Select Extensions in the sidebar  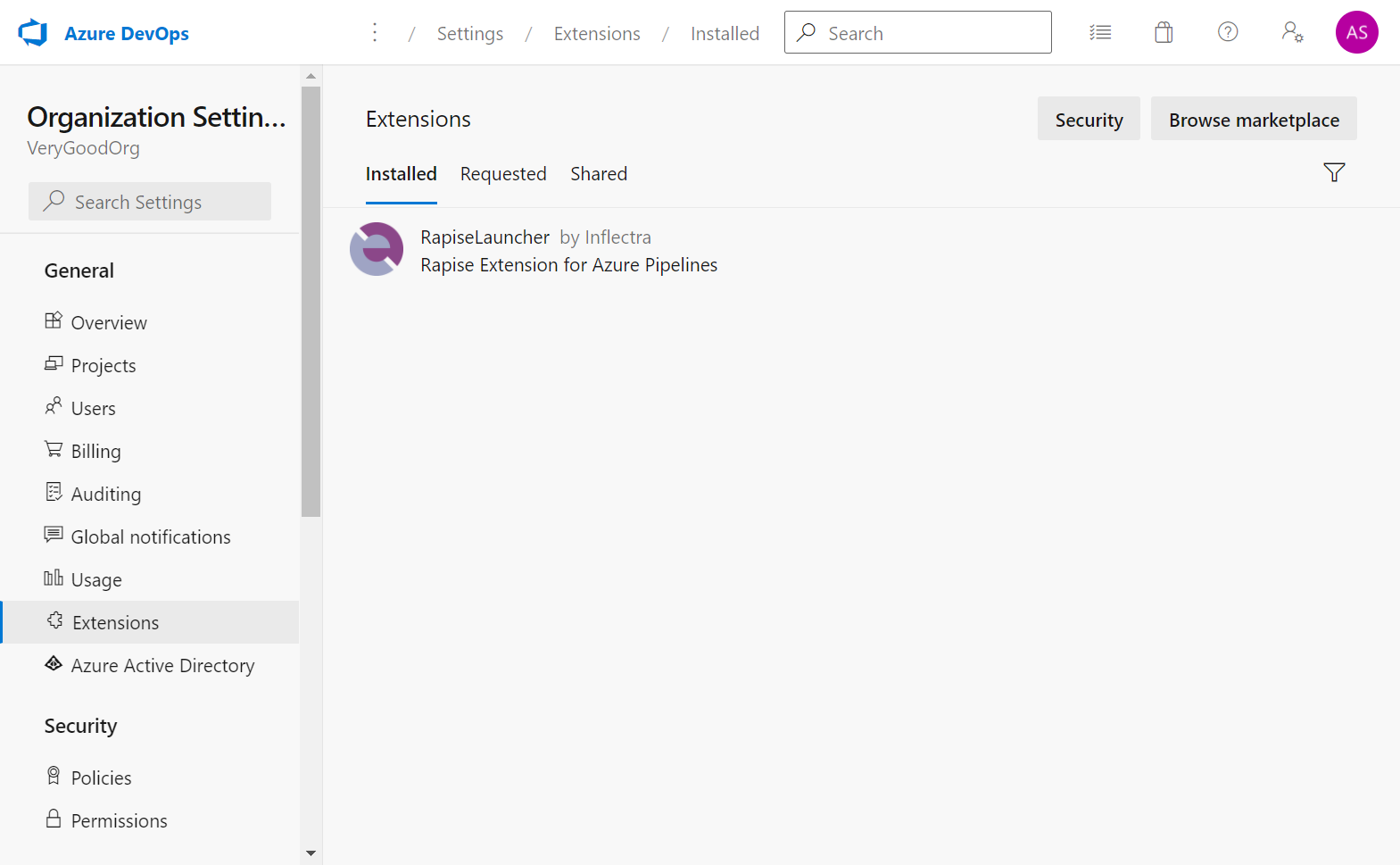[150, 622]
